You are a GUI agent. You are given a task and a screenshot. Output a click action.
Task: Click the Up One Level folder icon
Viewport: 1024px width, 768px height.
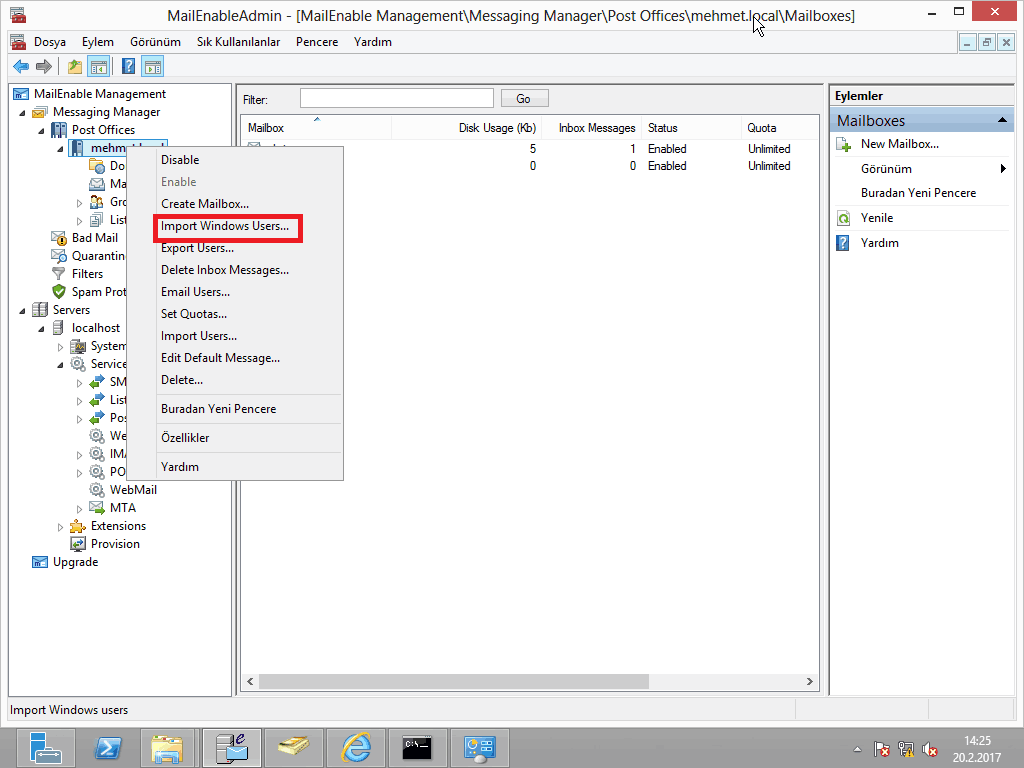75,66
